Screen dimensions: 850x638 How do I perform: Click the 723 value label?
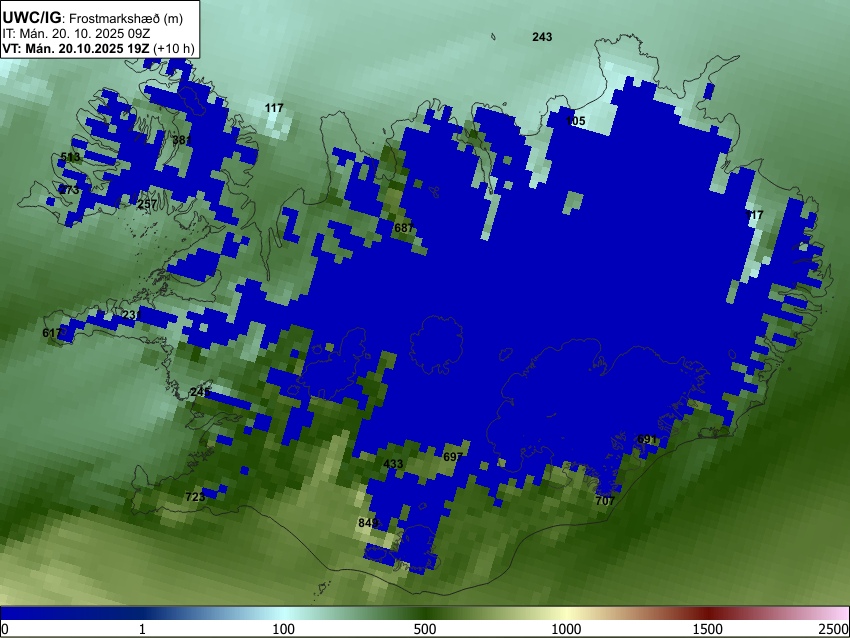pyautogui.click(x=195, y=497)
